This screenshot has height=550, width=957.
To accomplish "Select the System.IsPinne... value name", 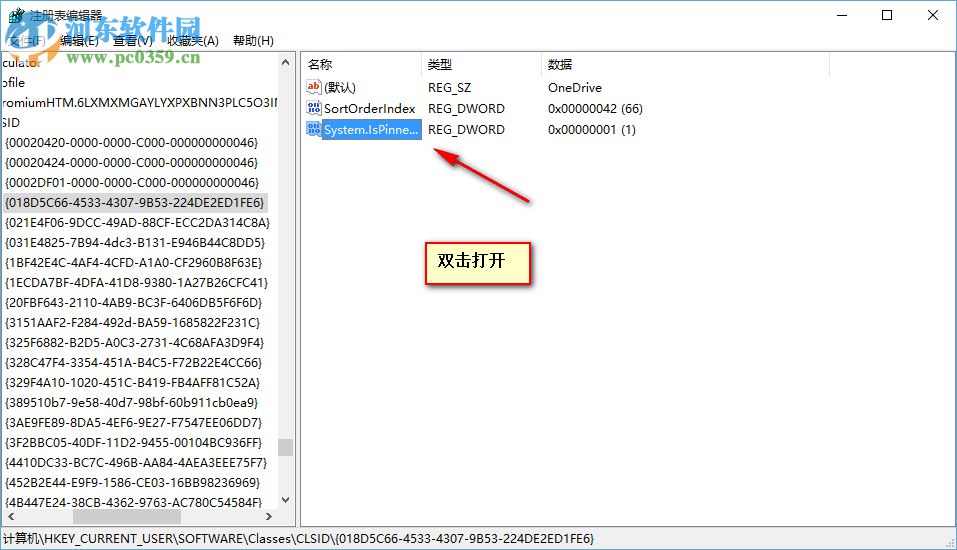I will click(x=371, y=129).
